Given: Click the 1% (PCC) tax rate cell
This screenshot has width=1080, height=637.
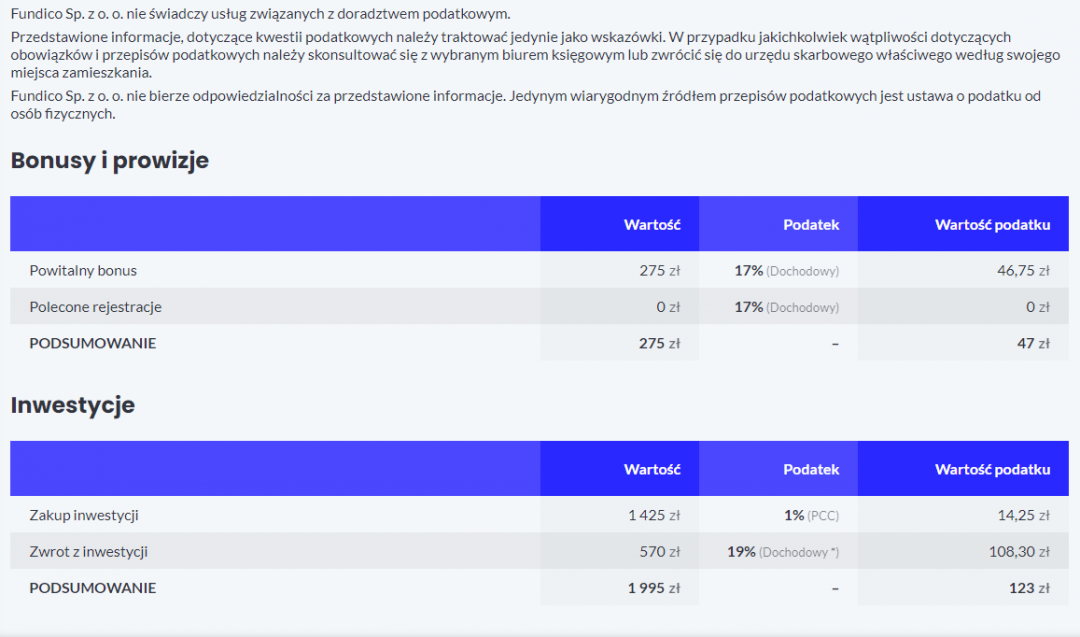Looking at the screenshot, I should point(811,515).
